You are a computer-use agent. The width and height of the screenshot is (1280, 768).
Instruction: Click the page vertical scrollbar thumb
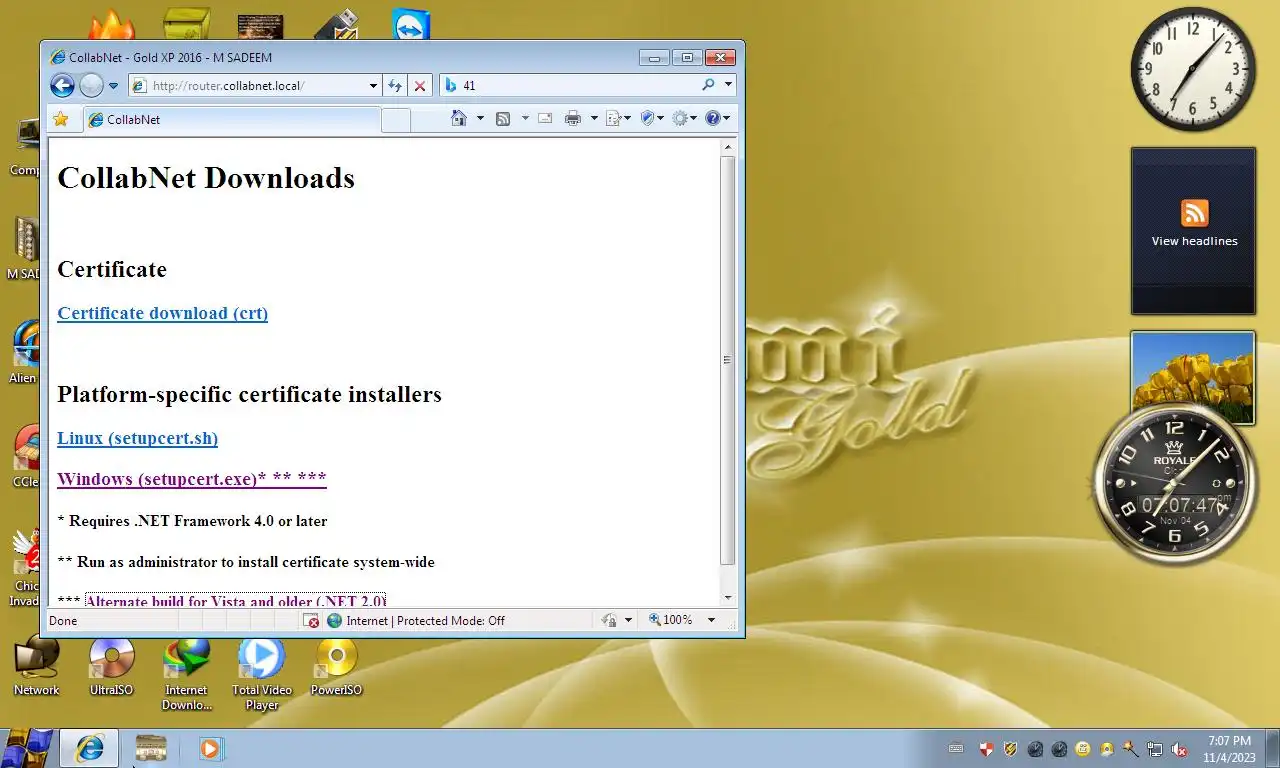(x=728, y=360)
